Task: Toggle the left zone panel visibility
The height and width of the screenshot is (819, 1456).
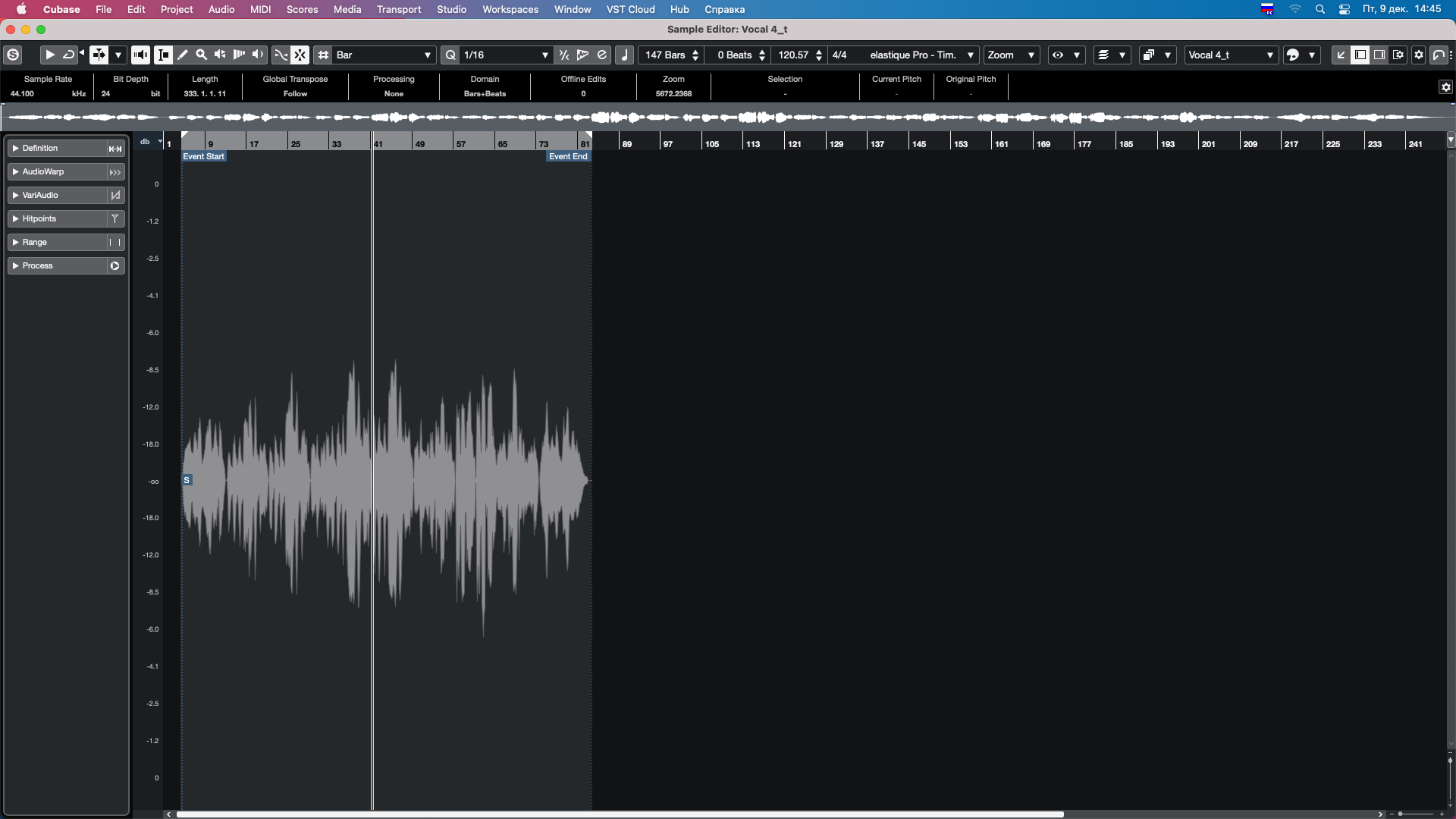Action: (x=1360, y=55)
